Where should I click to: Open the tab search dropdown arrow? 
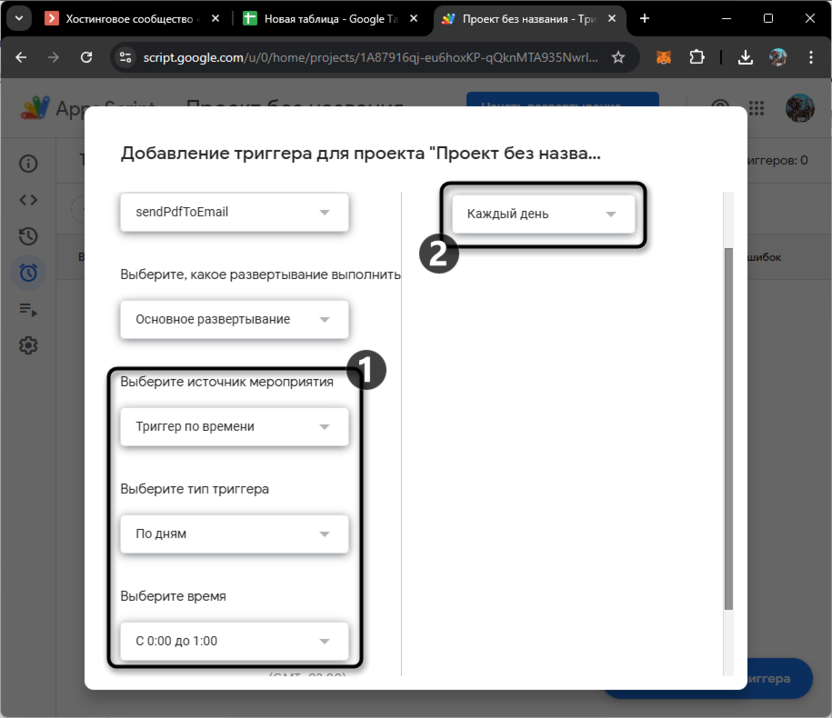(19, 19)
